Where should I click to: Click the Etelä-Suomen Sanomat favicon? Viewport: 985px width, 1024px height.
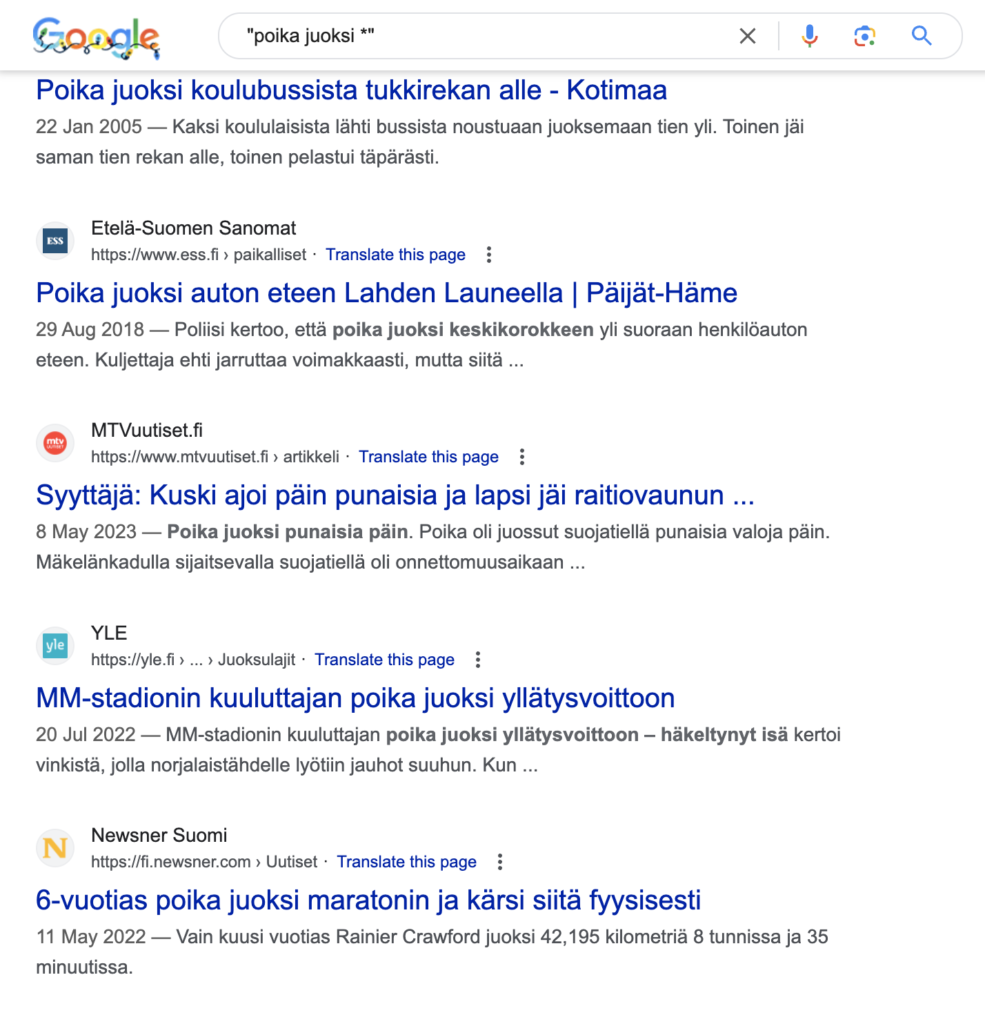pyautogui.click(x=55, y=241)
